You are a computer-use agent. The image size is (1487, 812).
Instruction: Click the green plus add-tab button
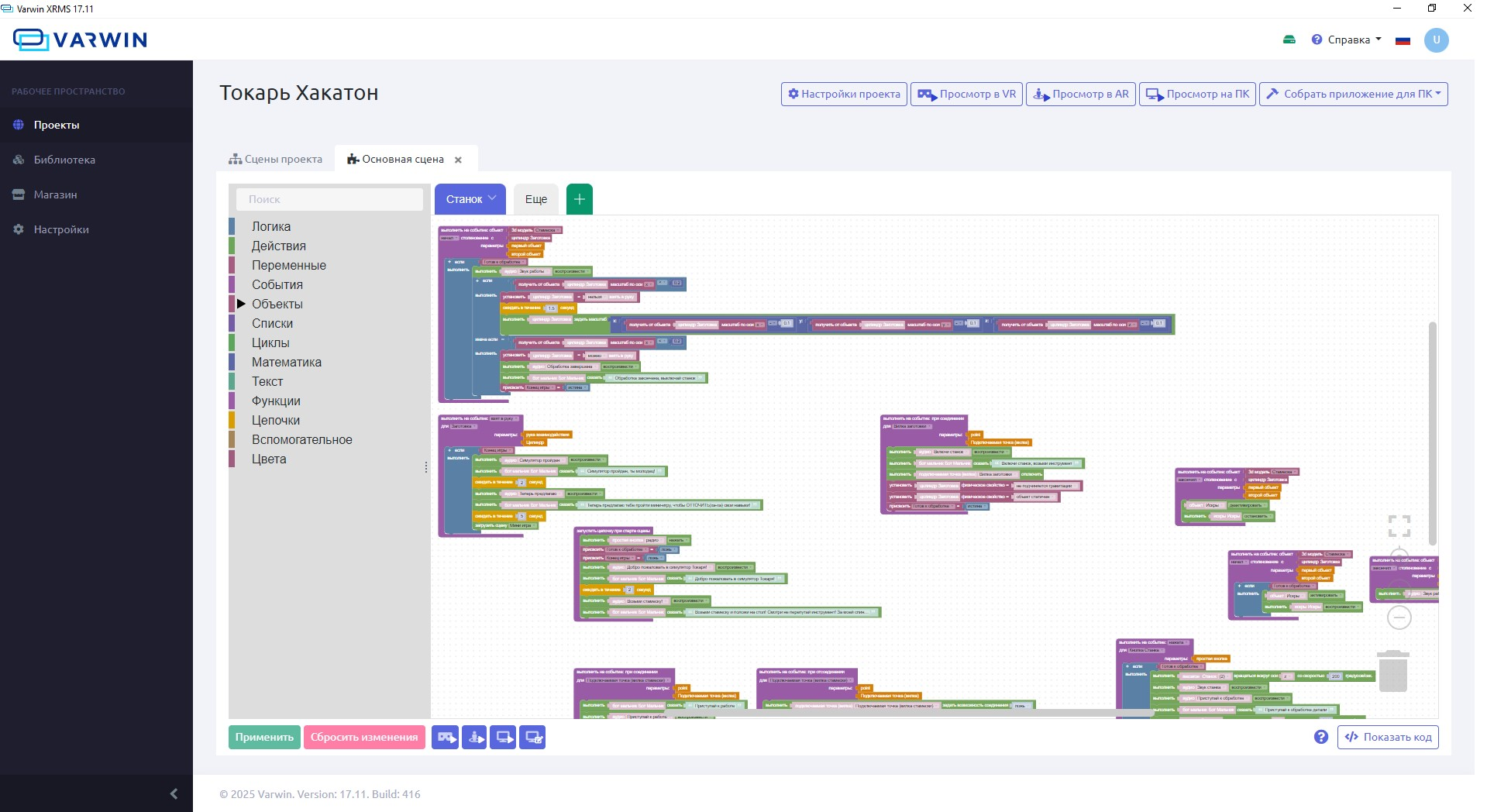pyautogui.click(x=579, y=199)
